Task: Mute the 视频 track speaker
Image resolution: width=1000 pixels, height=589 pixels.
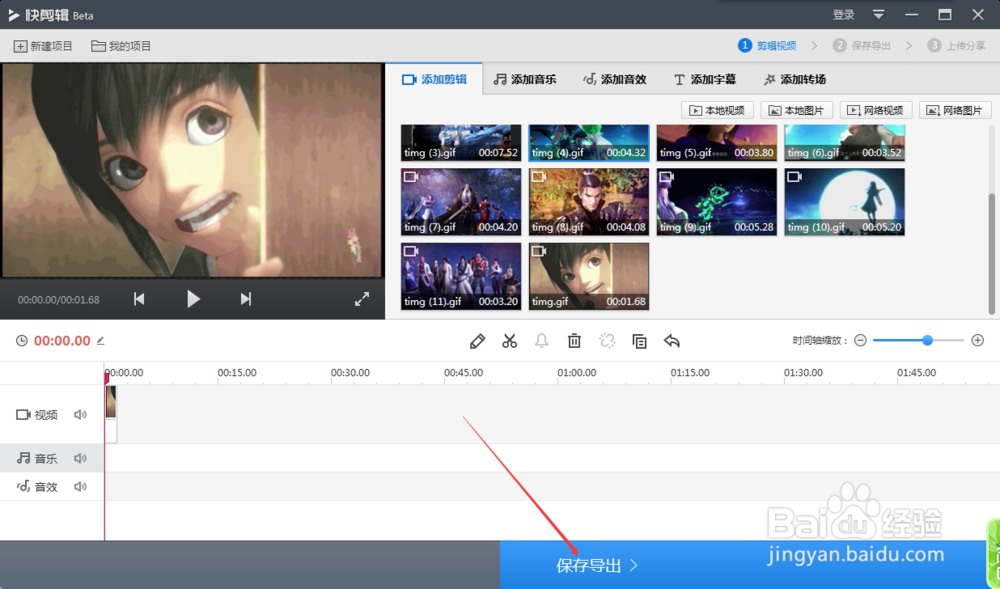Action: 80,415
